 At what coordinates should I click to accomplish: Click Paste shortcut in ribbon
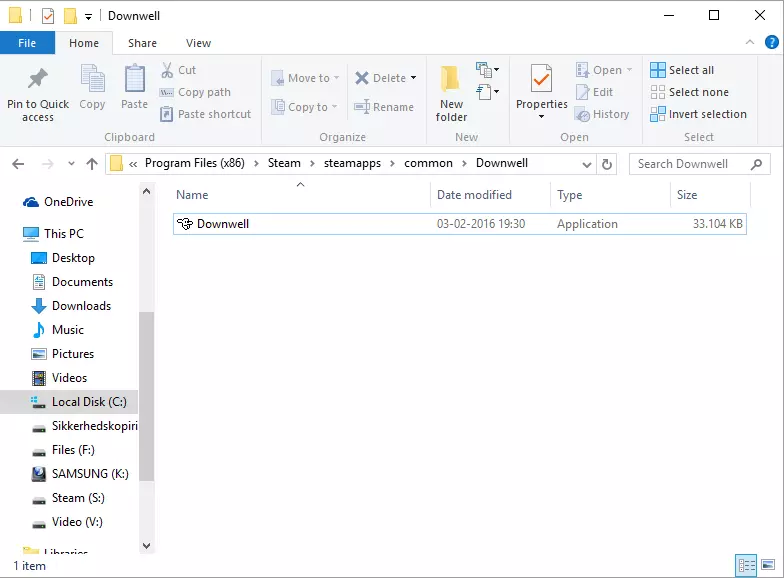[206, 114]
